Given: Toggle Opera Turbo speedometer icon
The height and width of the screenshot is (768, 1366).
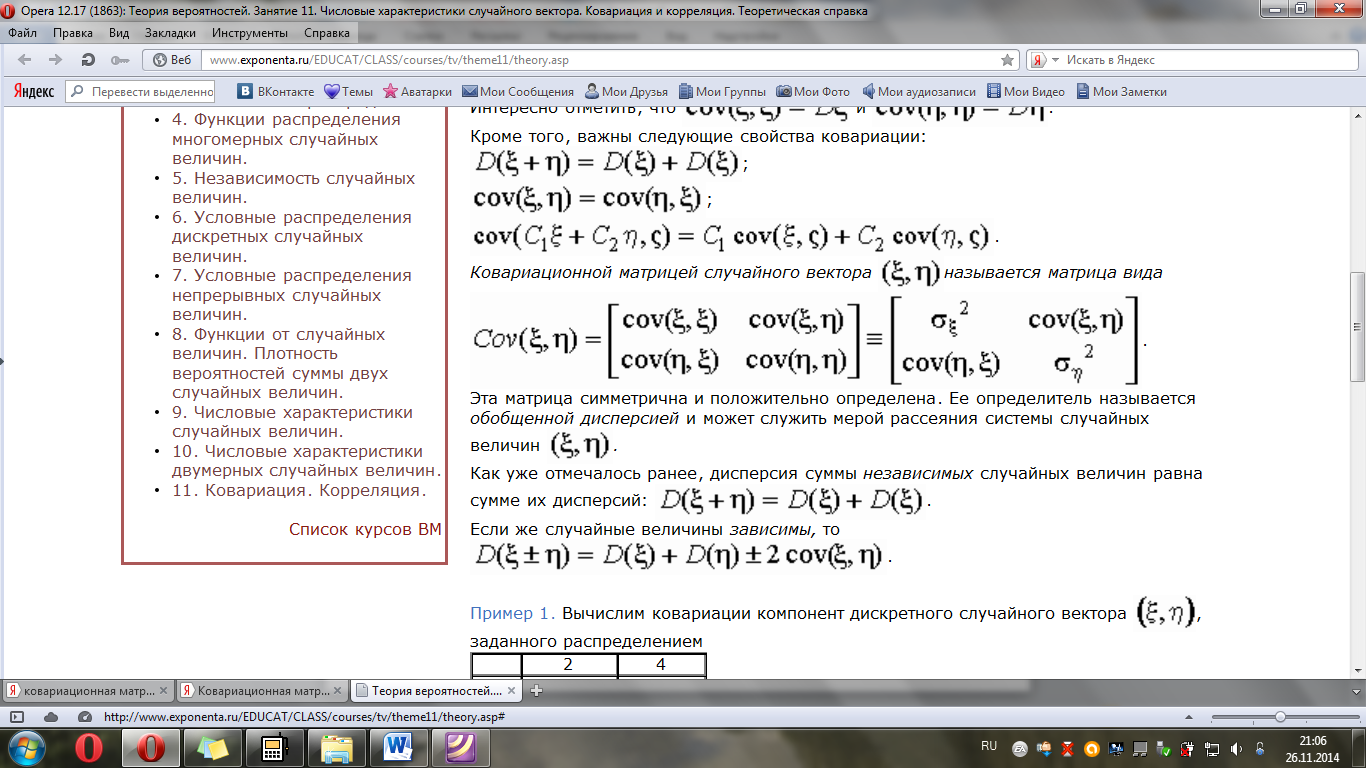Looking at the screenshot, I should 85,717.
